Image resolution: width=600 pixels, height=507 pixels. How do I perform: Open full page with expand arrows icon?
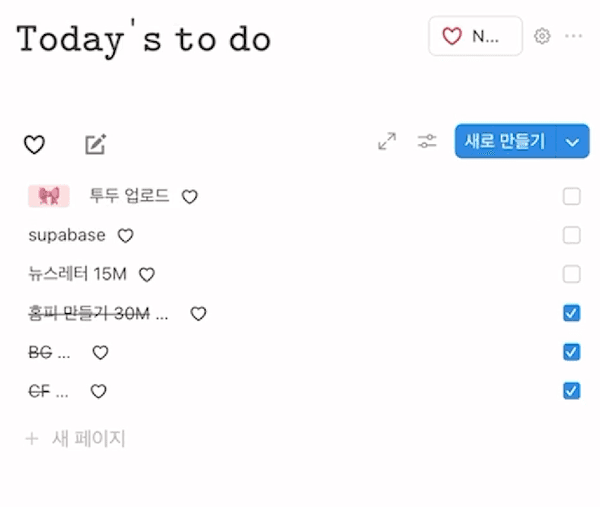pos(387,142)
